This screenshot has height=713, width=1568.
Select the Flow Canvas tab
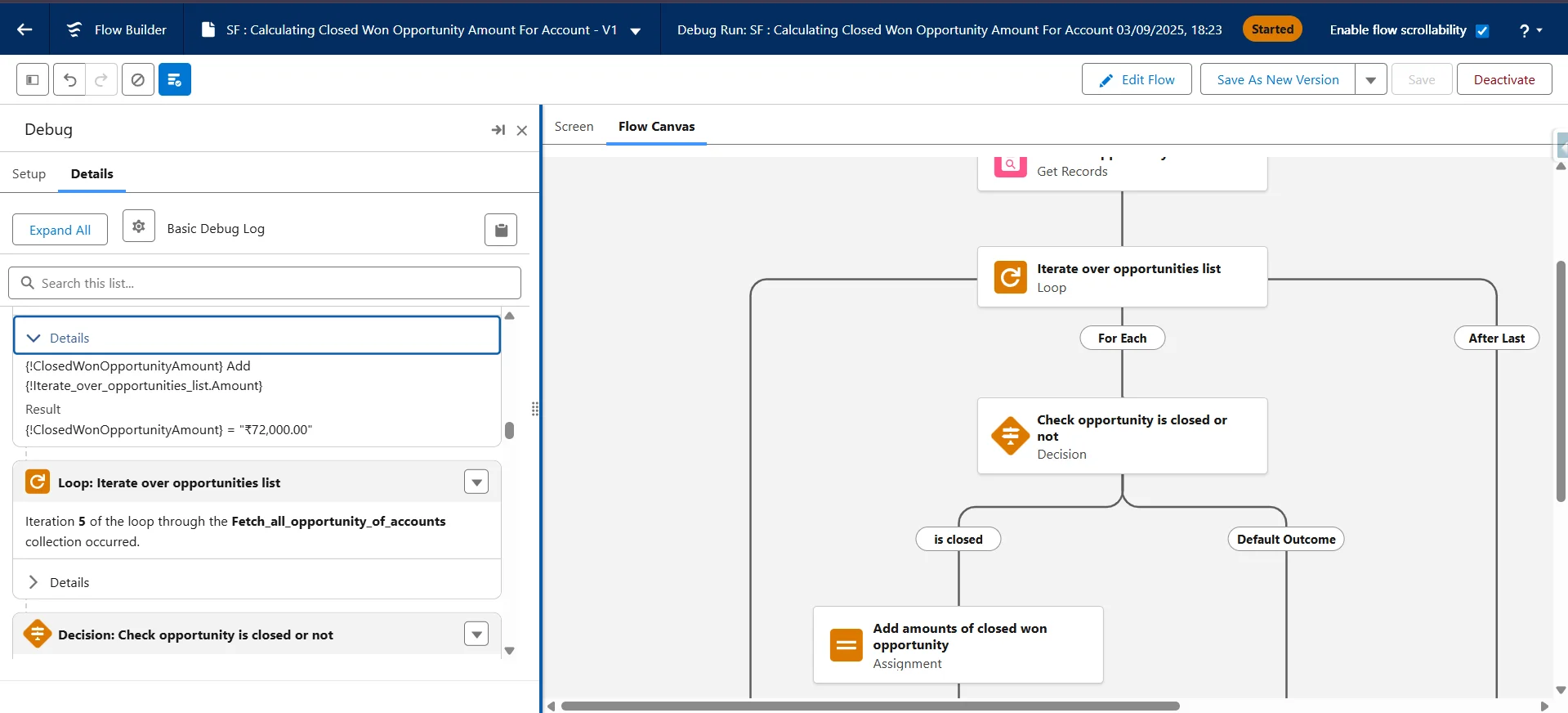pyautogui.click(x=656, y=127)
